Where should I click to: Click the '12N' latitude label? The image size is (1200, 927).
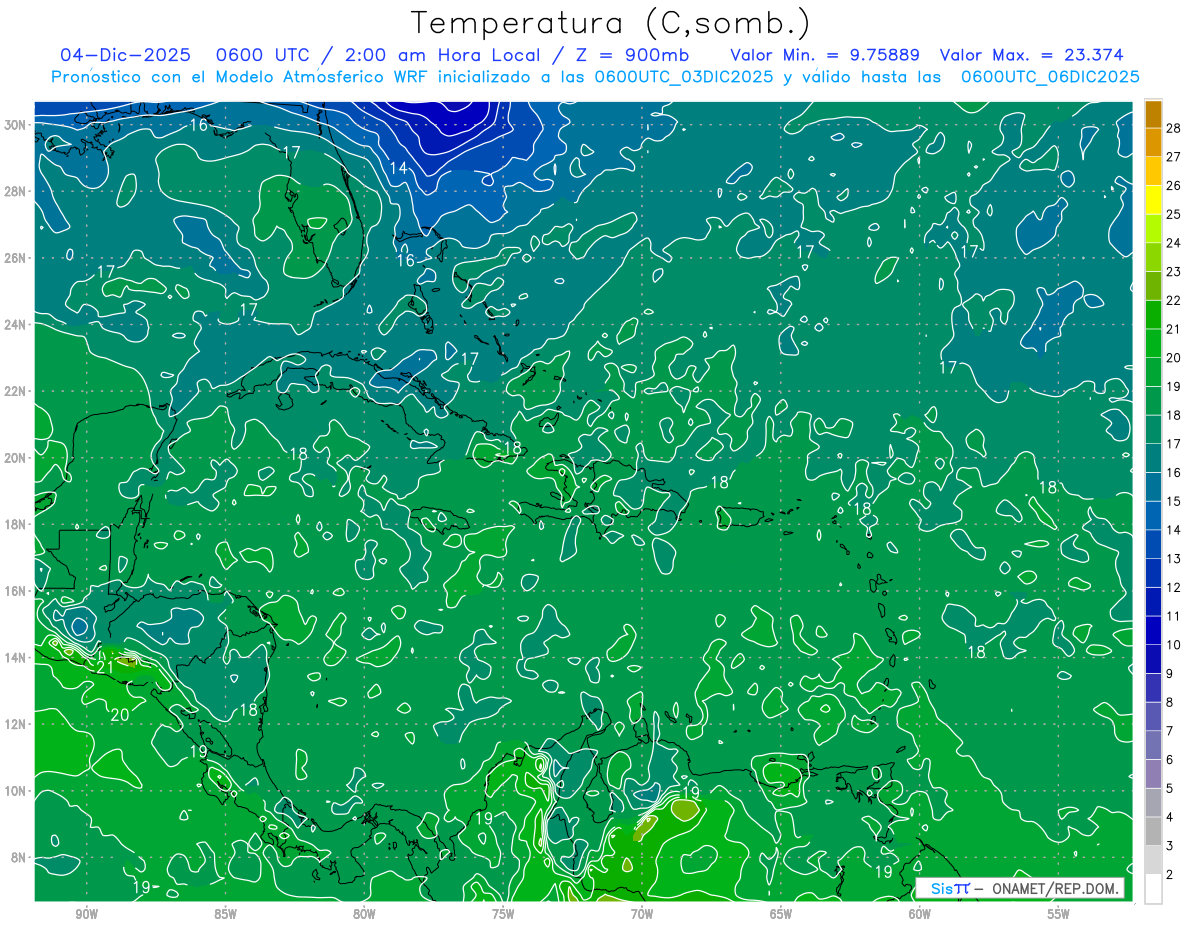(x=15, y=724)
